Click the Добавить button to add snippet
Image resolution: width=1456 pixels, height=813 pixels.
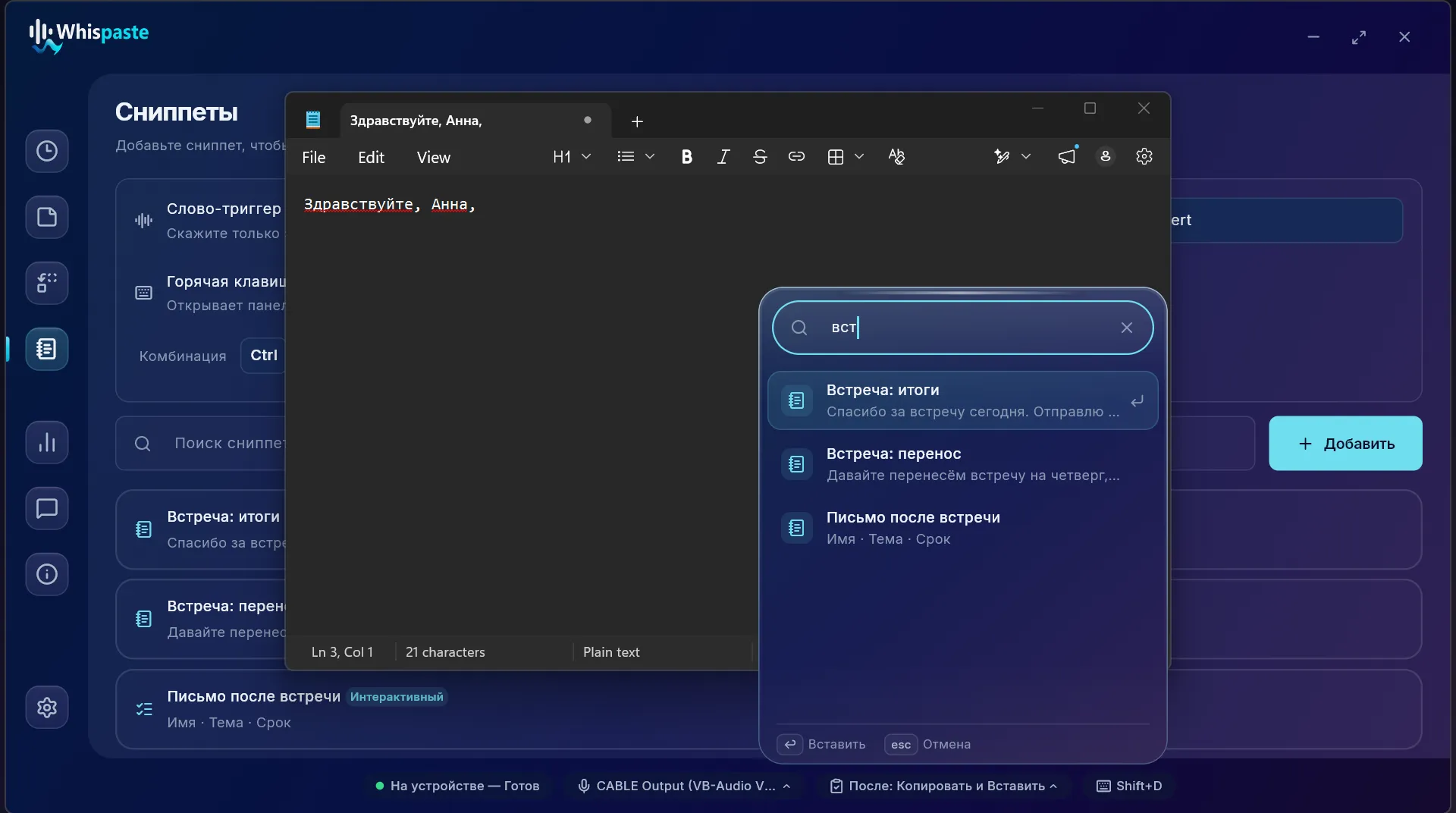click(x=1345, y=444)
